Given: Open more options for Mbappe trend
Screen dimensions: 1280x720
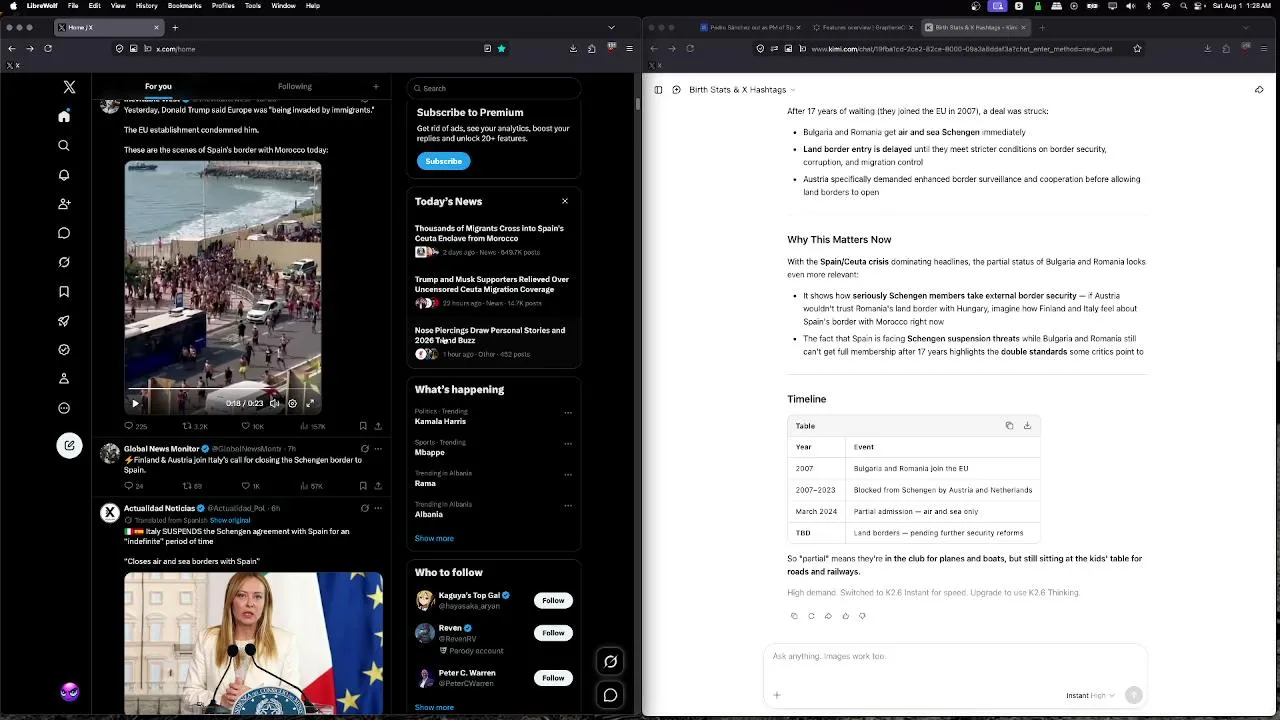Looking at the screenshot, I should pyautogui.click(x=568, y=444).
